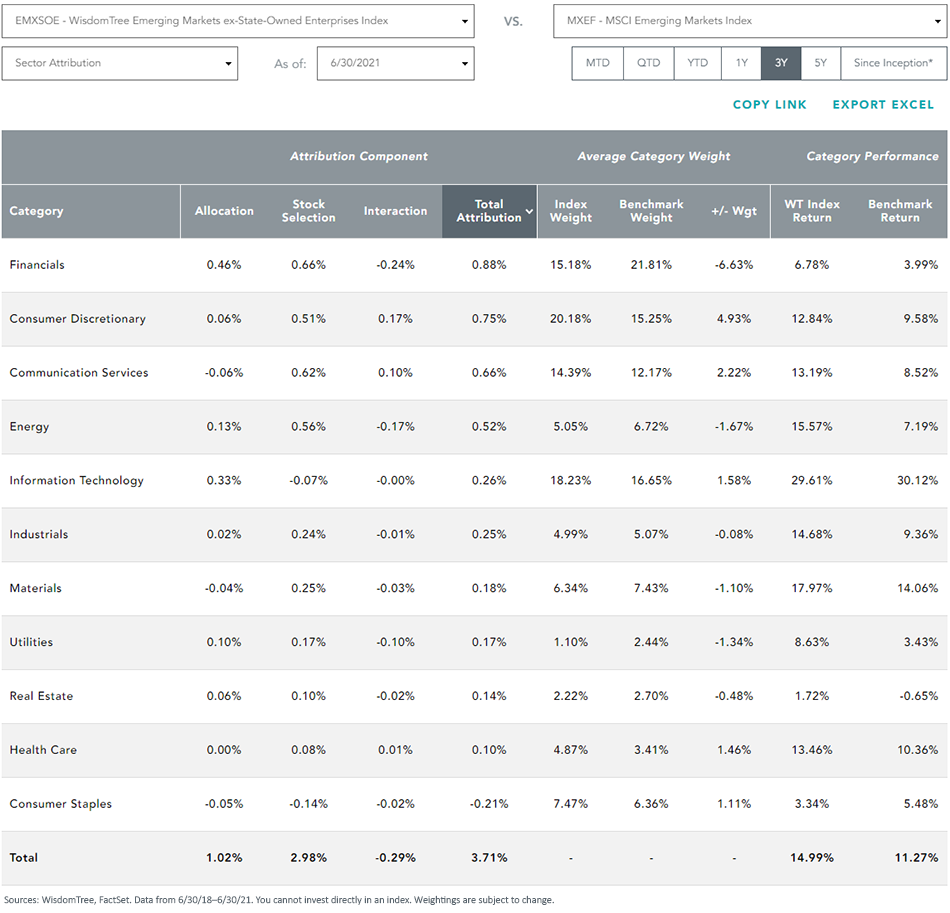950x913 pixels.
Task: Choose the 1Y period tab
Action: [742, 64]
